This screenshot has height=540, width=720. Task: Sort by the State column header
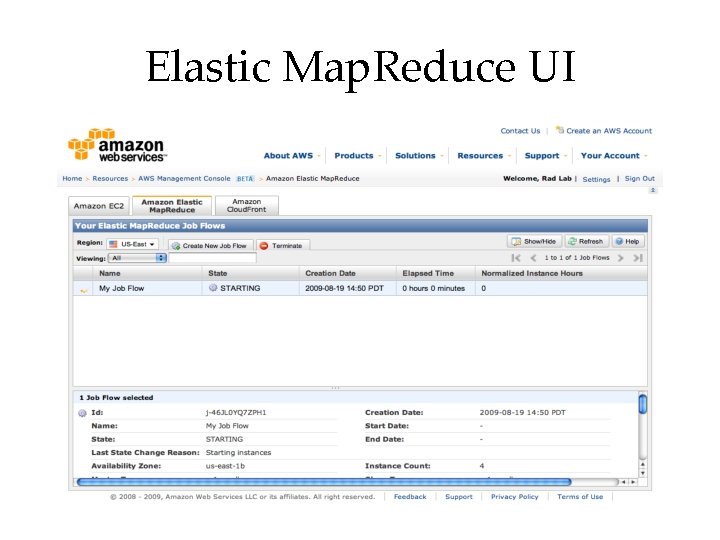pyautogui.click(x=251, y=273)
